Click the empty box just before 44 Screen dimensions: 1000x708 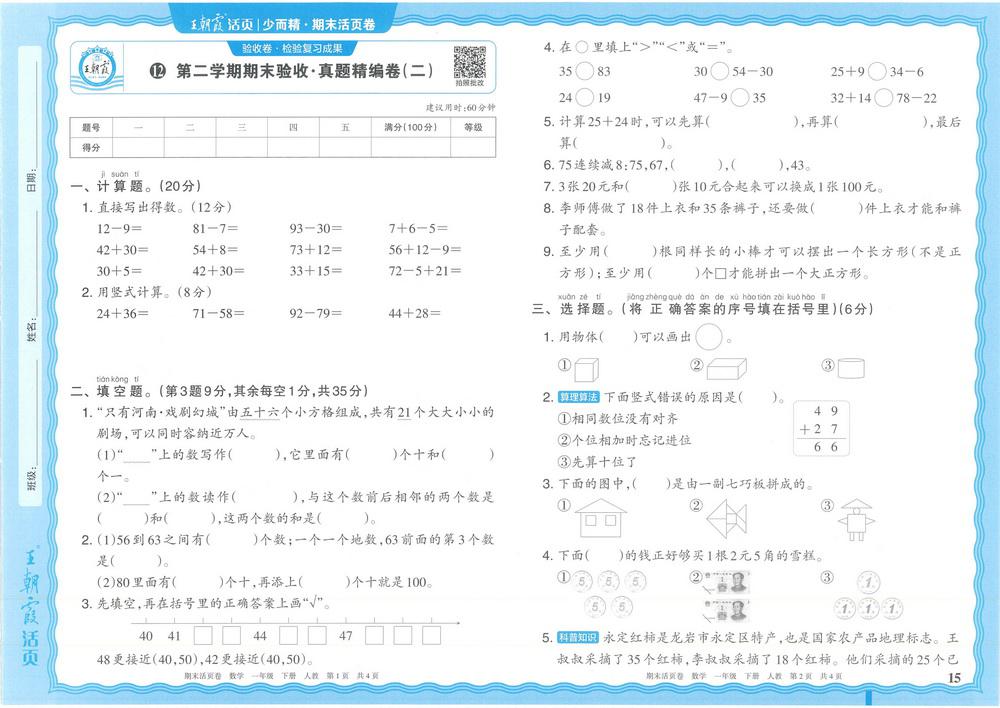[231, 635]
